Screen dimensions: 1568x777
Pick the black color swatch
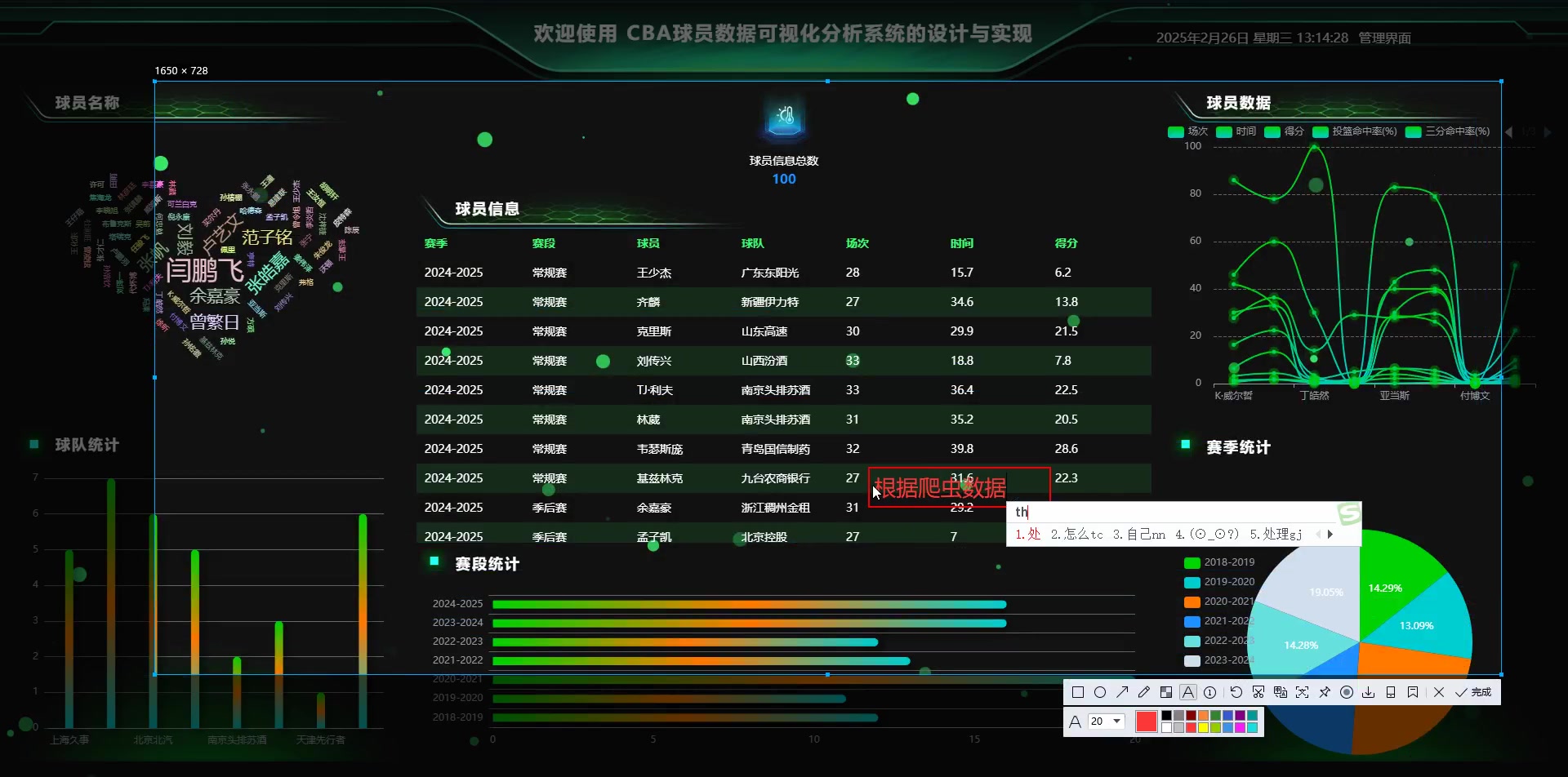tap(1166, 716)
